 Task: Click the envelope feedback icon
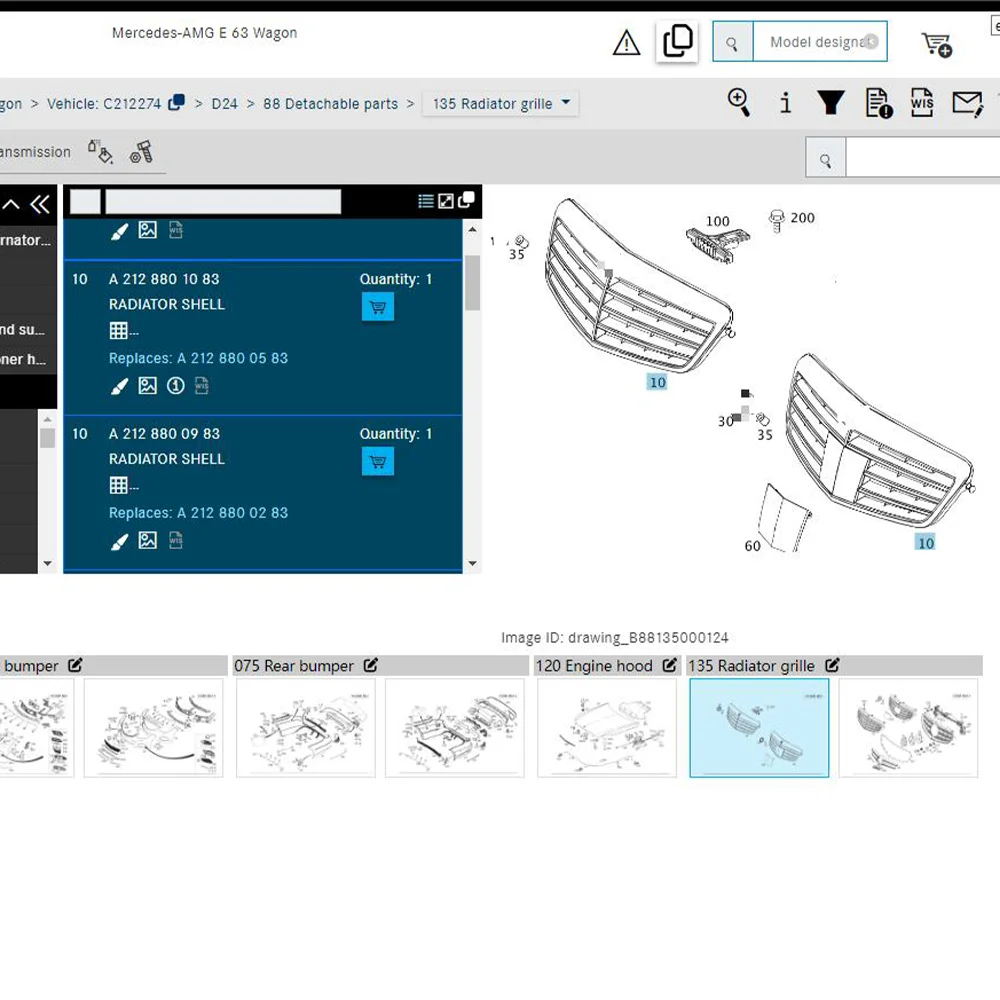pos(967,103)
